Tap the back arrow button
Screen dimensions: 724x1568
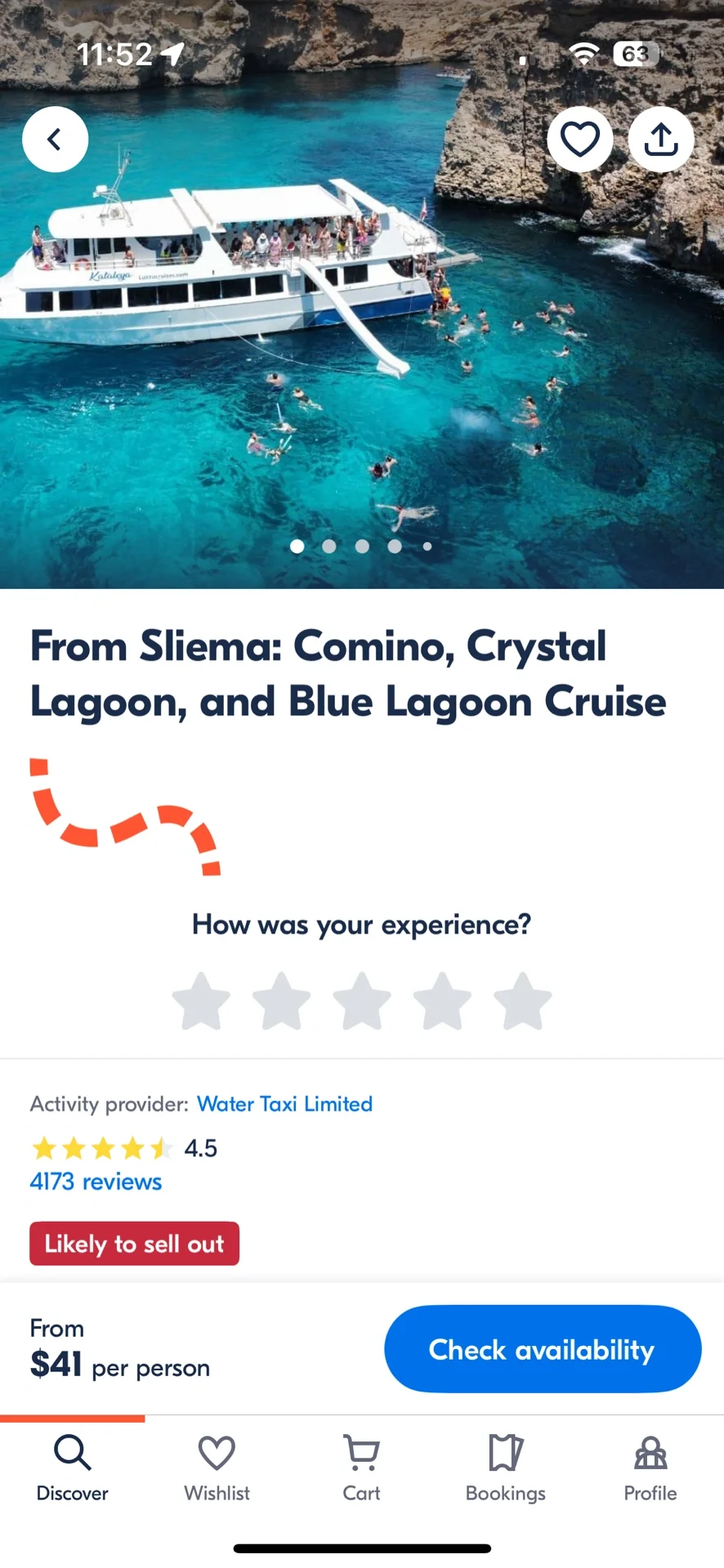[x=55, y=140]
